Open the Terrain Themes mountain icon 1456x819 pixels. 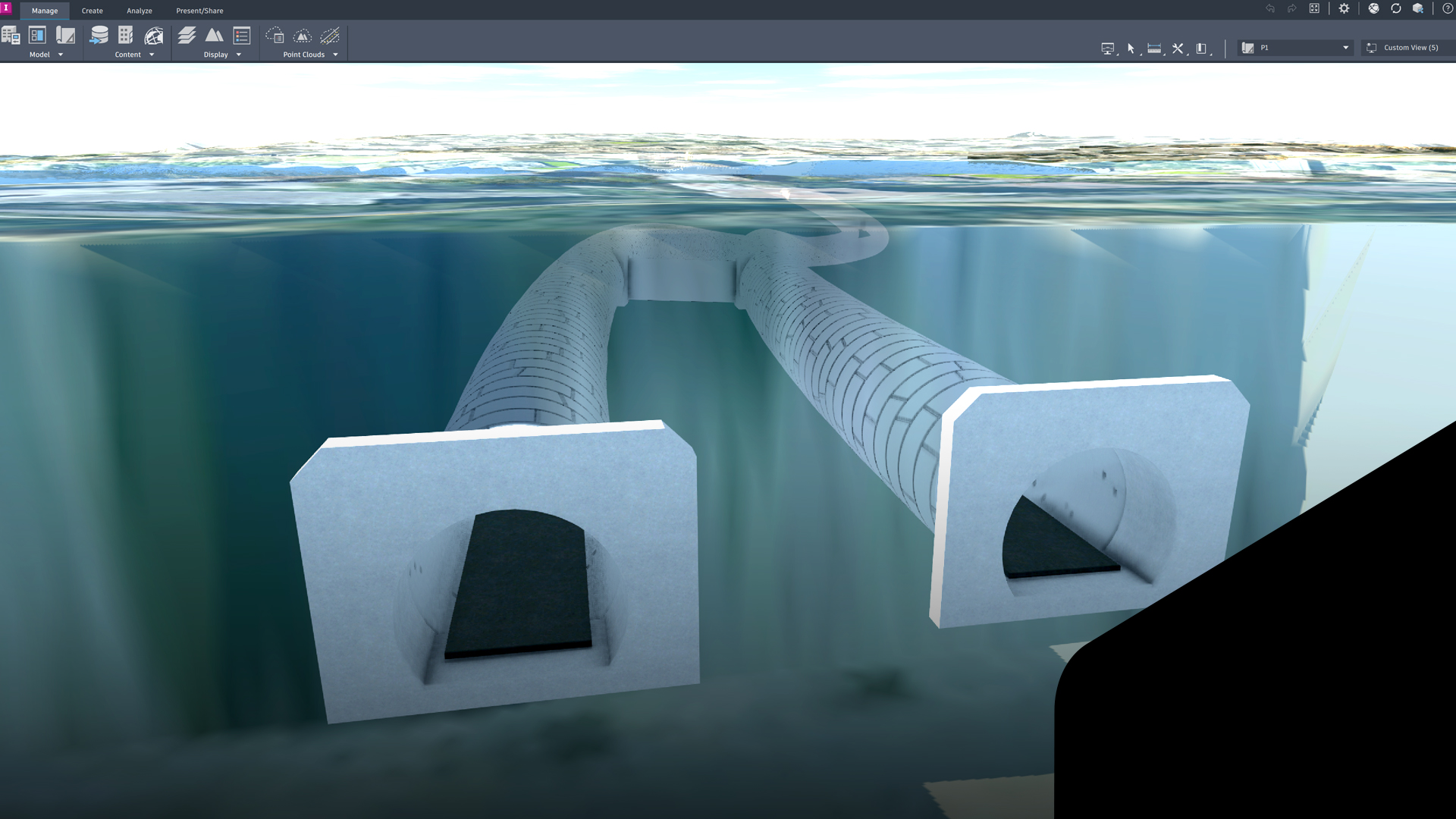216,35
